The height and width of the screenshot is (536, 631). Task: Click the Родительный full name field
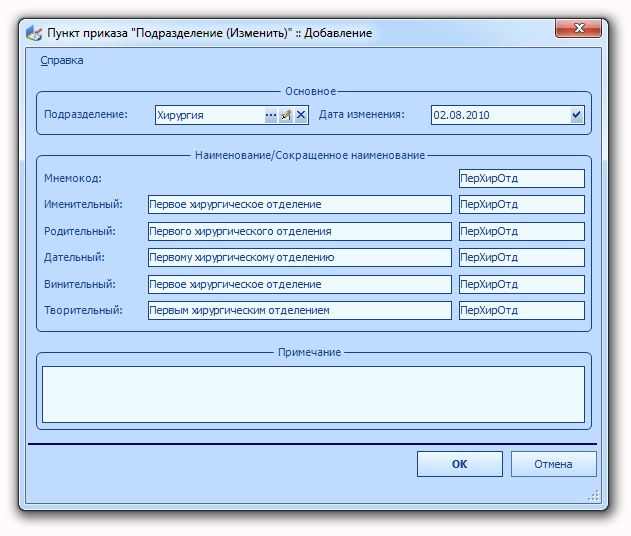(x=299, y=231)
